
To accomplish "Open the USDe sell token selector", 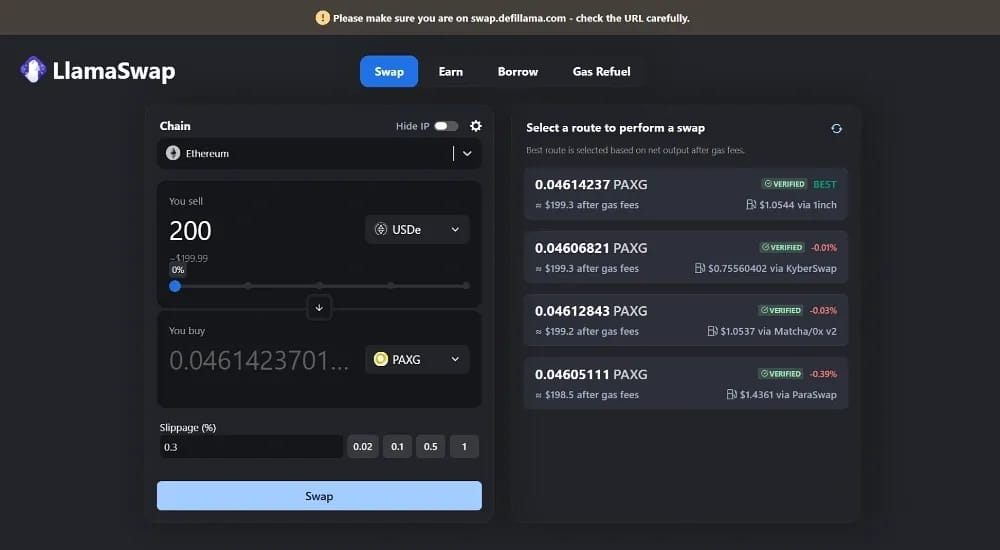I will click(417, 229).
